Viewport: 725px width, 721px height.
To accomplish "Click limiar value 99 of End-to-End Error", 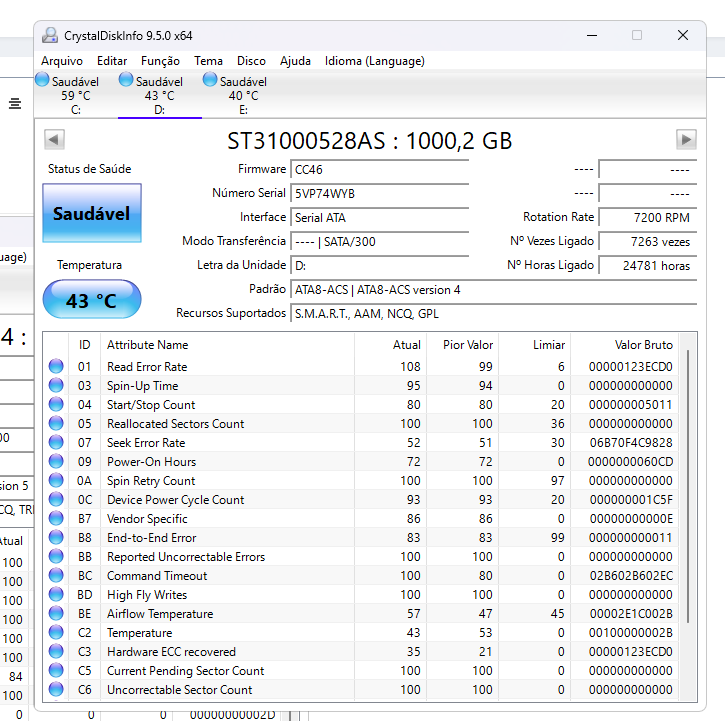I will [558, 537].
